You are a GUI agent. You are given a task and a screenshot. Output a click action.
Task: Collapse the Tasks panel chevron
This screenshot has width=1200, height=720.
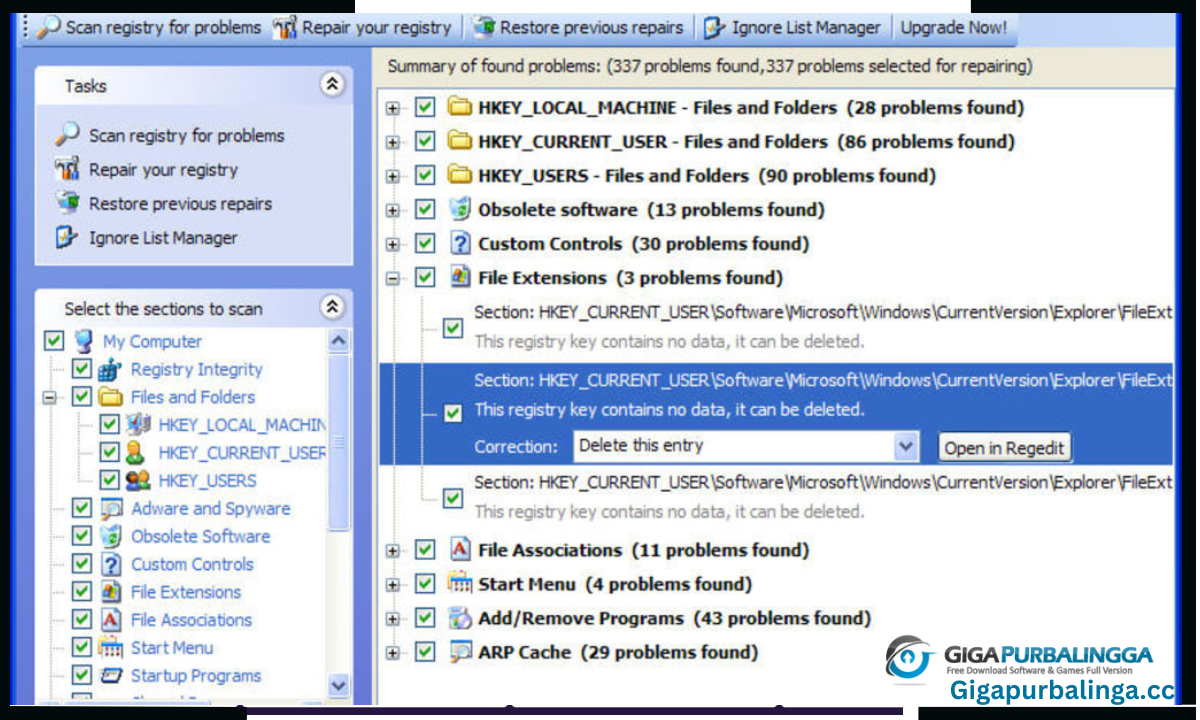332,84
